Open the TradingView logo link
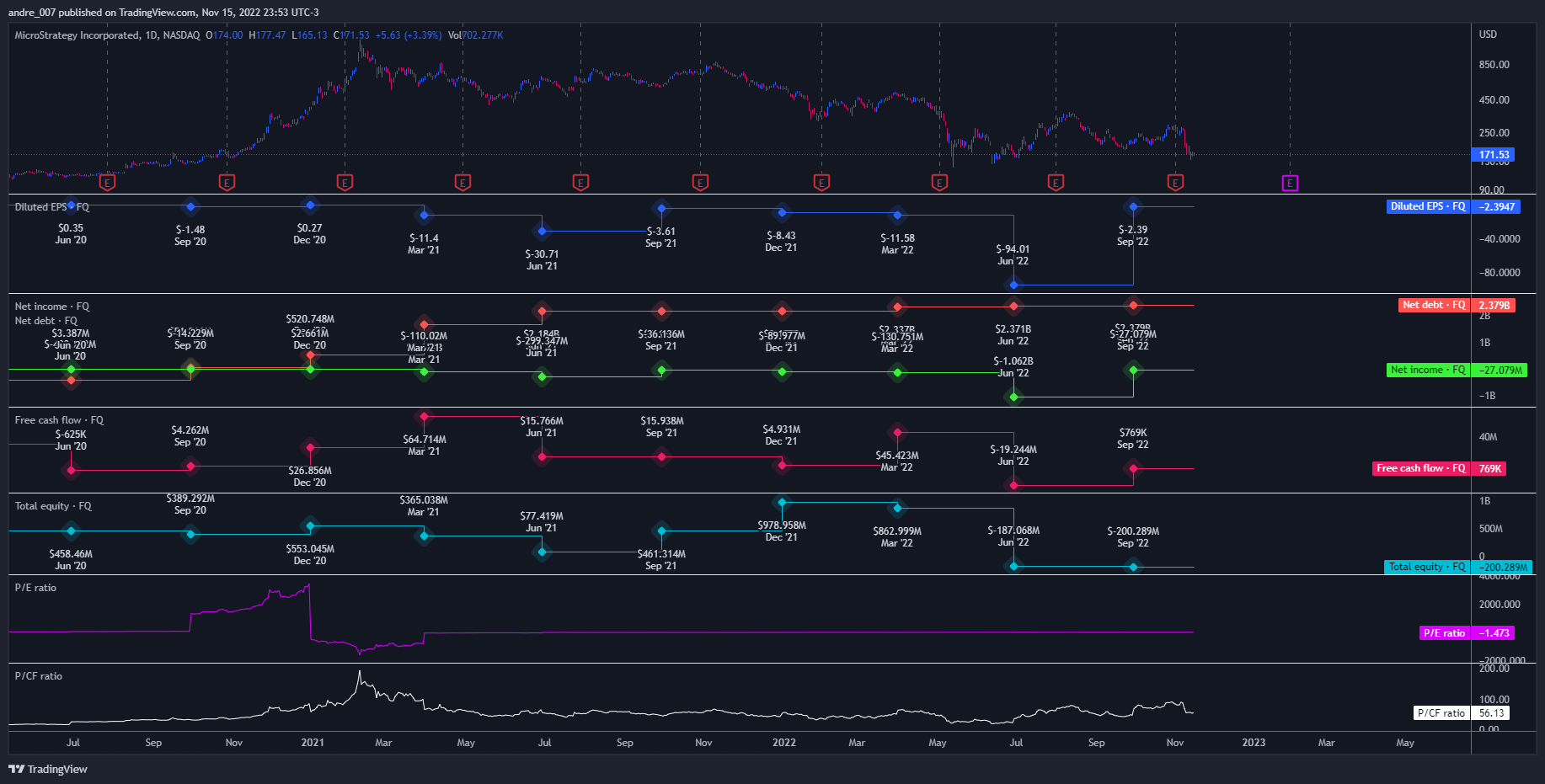This screenshot has width=1545, height=784. click(48, 769)
